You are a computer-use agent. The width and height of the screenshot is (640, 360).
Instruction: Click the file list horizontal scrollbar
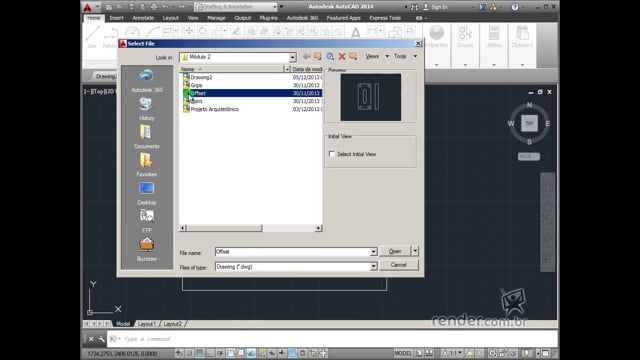click(251, 228)
